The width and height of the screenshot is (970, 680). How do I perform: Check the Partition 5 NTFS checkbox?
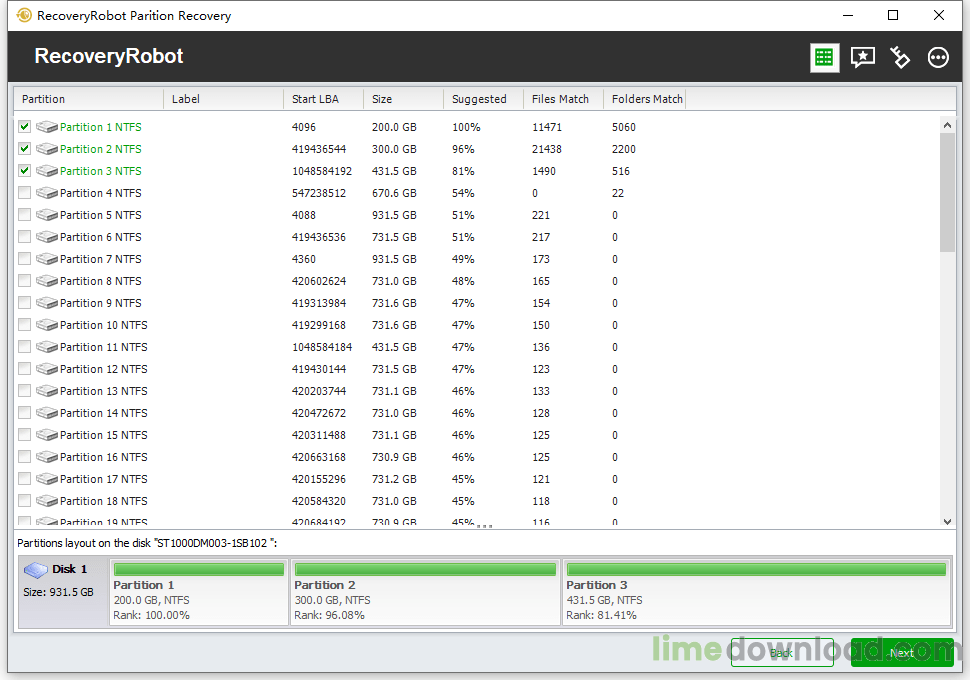point(24,214)
